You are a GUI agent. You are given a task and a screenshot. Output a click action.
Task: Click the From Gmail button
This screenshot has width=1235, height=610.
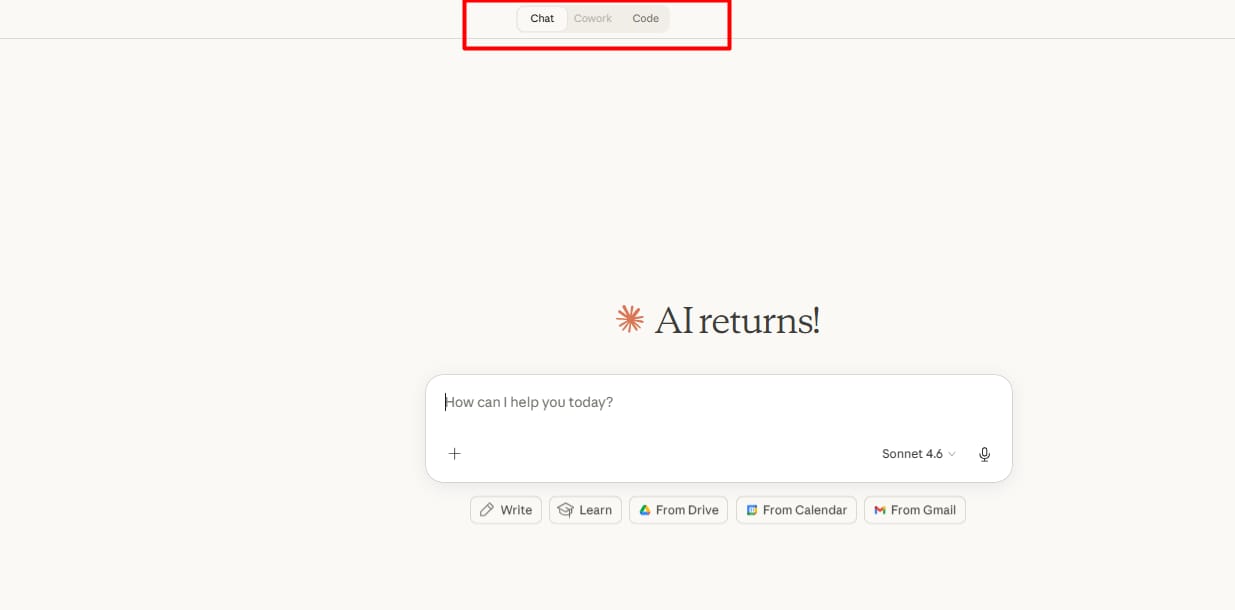click(915, 510)
